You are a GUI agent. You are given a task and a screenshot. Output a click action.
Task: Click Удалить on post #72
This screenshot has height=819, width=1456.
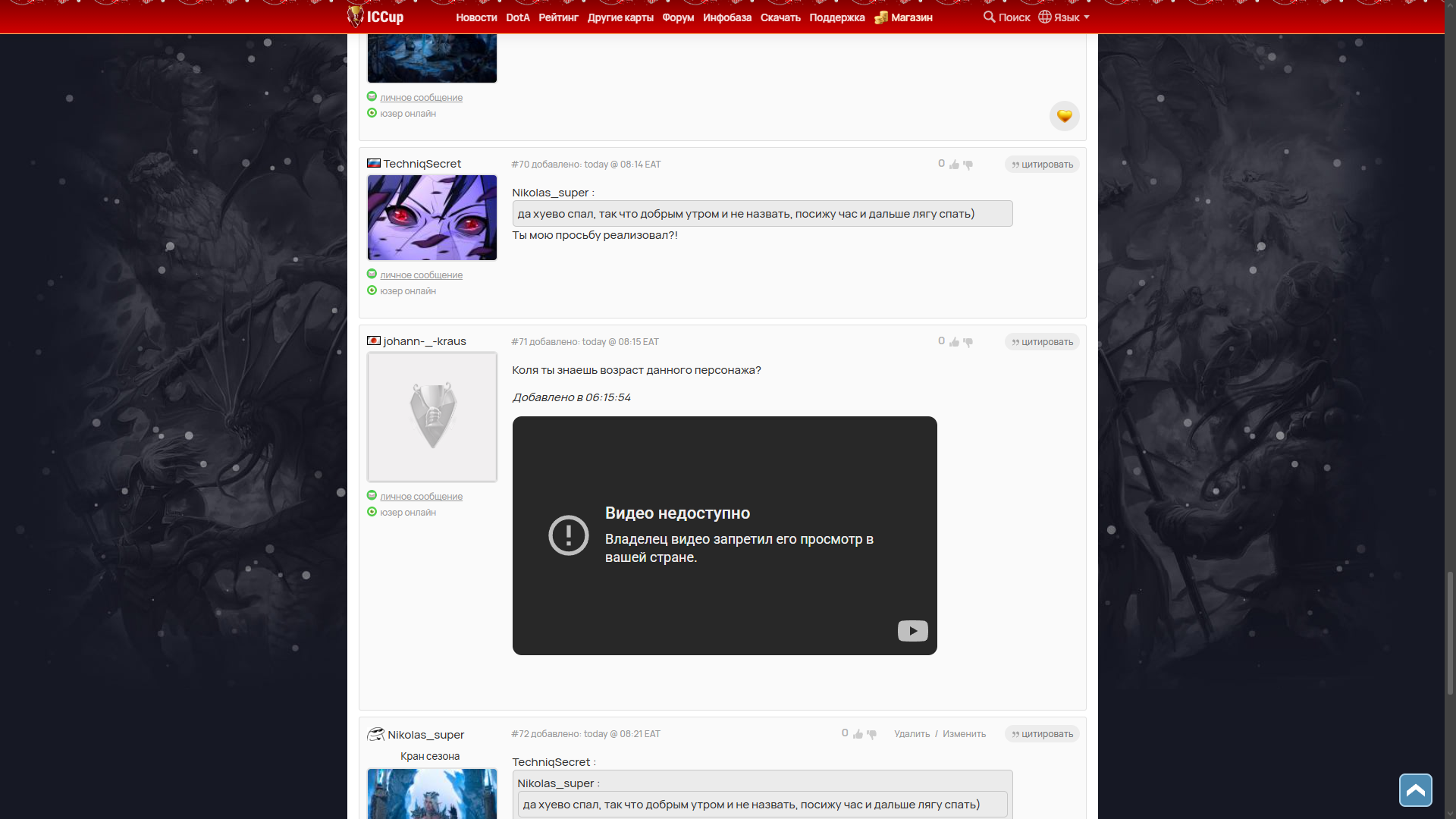(x=912, y=734)
